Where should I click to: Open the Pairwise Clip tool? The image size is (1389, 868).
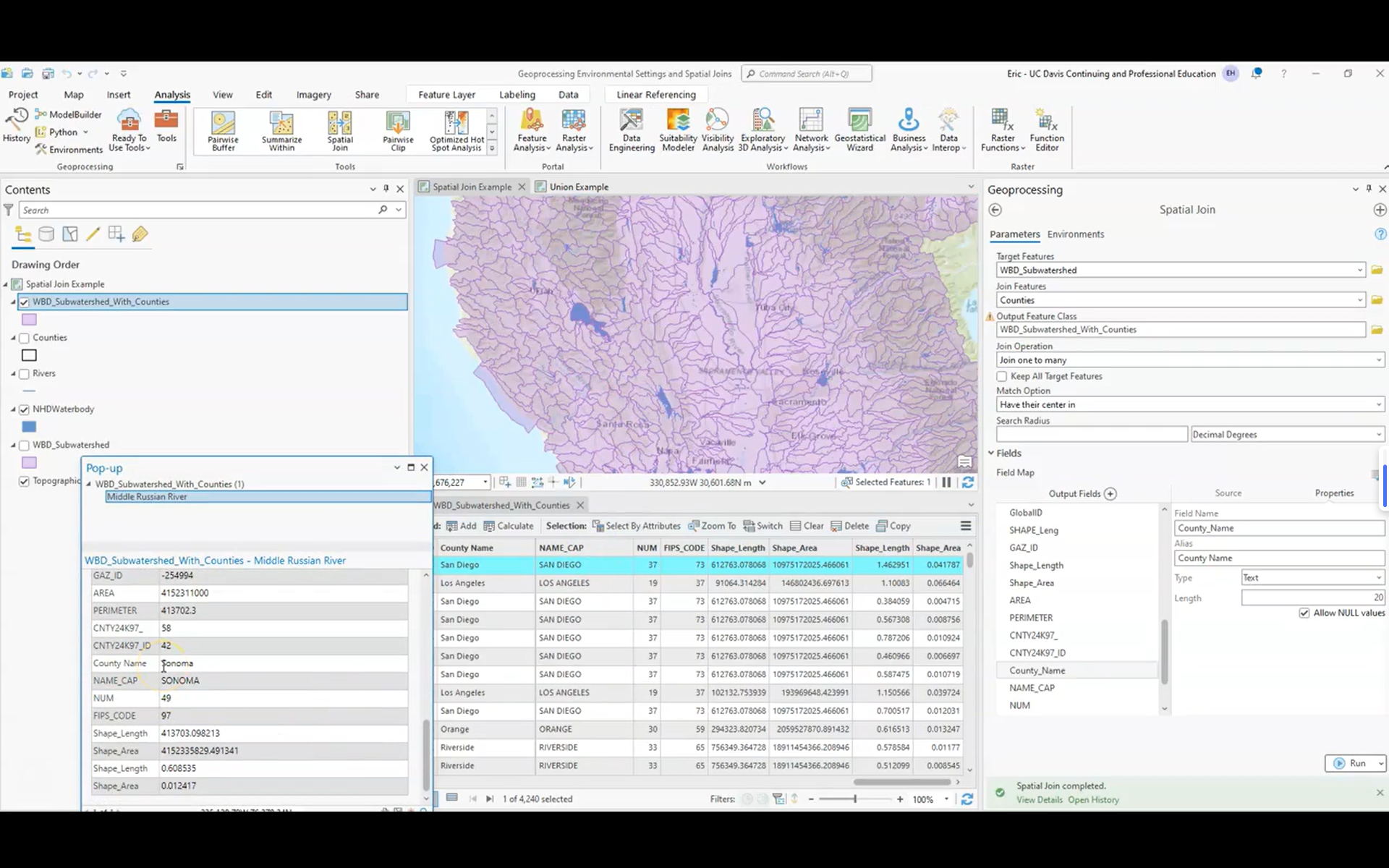pyautogui.click(x=398, y=131)
